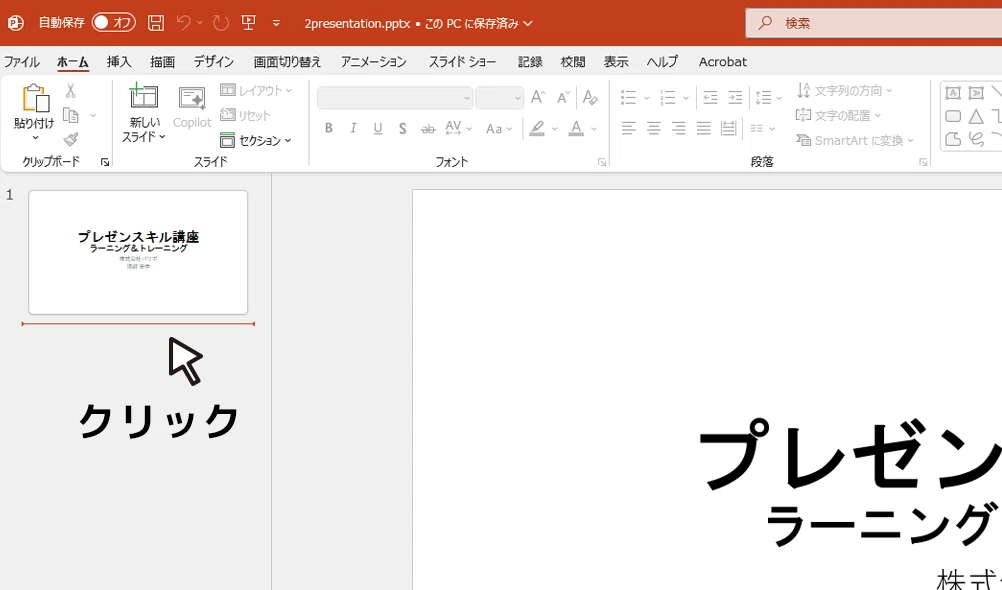This screenshot has width=1002, height=590.
Task: Click the text highlight color pen
Action: [537, 128]
